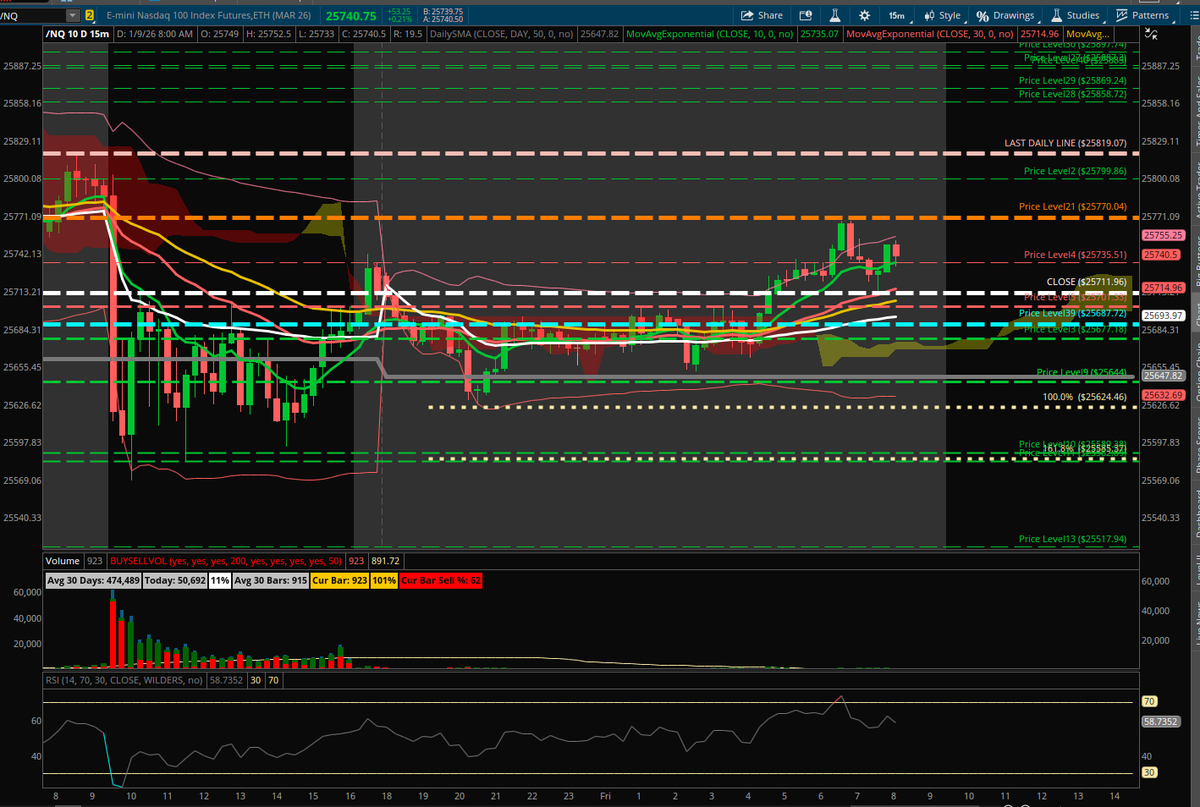Click the Share chart icon button

762,15
